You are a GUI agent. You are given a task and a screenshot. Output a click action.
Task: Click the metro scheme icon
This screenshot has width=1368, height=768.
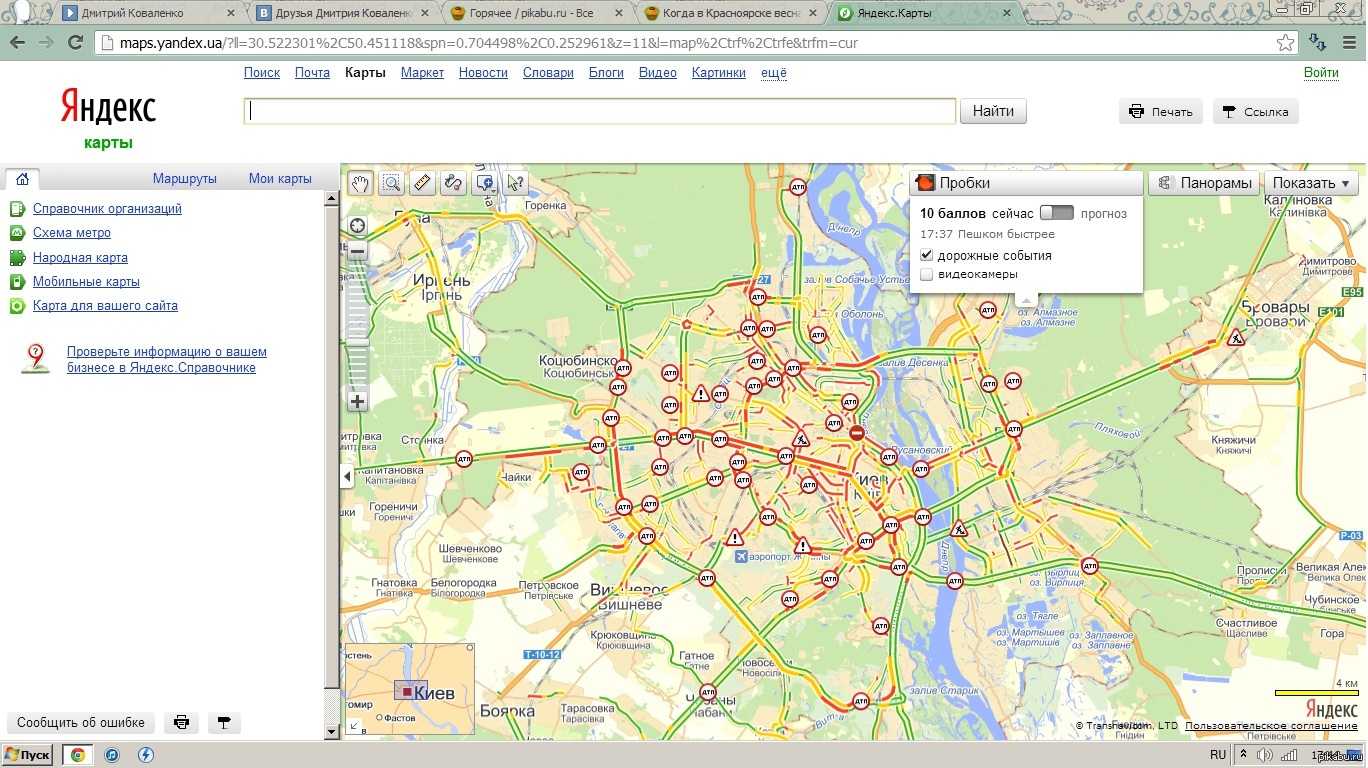point(17,233)
